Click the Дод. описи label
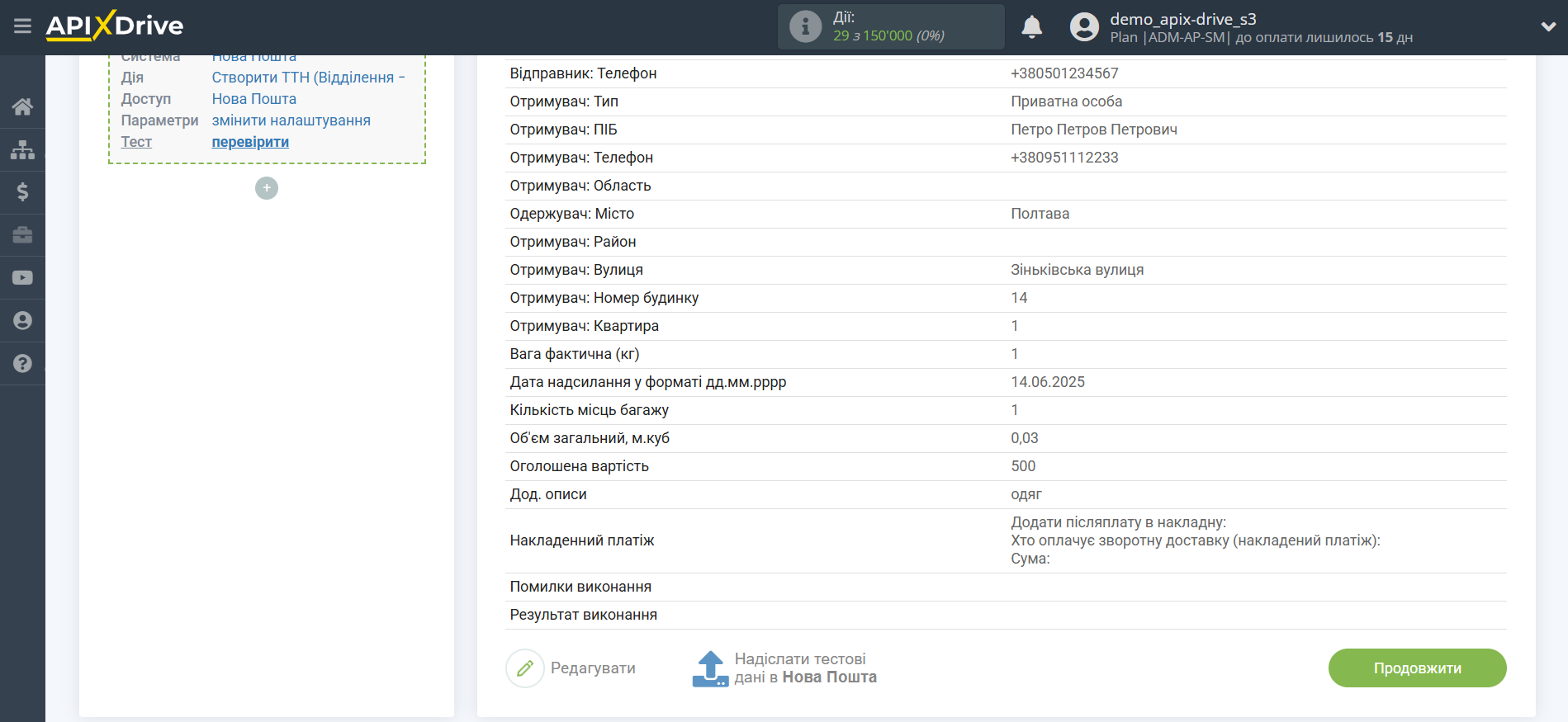1568x722 pixels. click(x=548, y=494)
